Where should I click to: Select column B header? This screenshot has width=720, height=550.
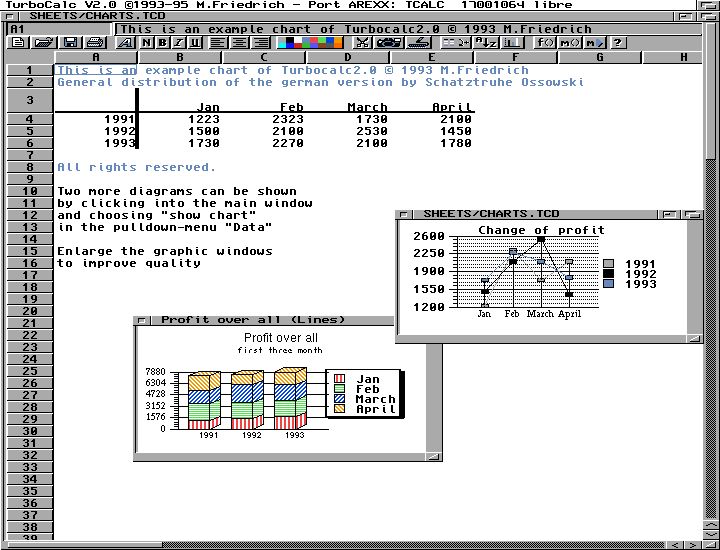pos(180,57)
